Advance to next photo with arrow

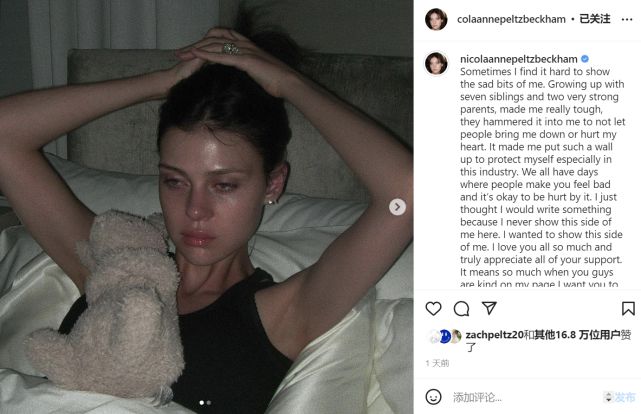point(397,207)
